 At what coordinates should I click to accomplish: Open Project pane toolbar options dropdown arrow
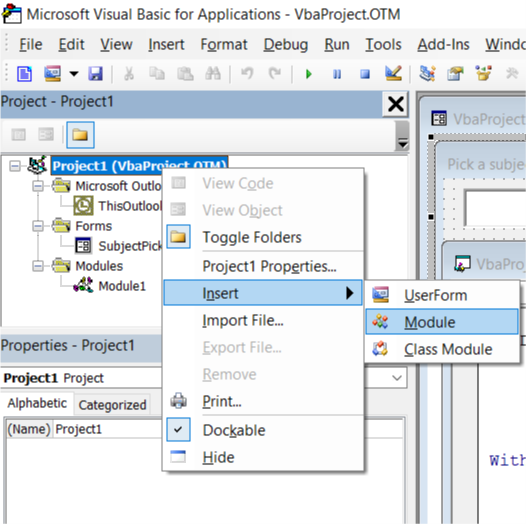pyautogui.click(x=402, y=144)
